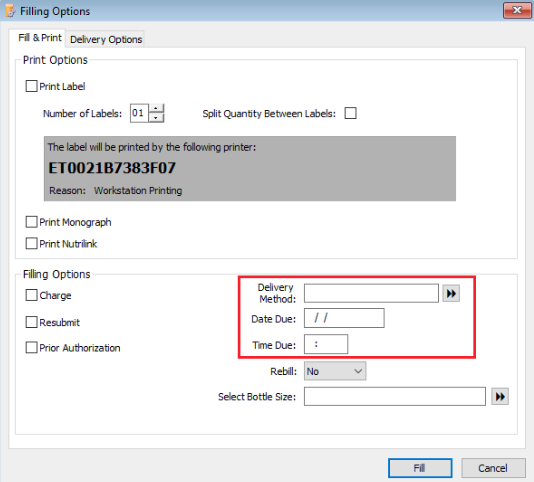Check the Resubmit option
Screen dimensions: 534x482
click(x=31, y=322)
